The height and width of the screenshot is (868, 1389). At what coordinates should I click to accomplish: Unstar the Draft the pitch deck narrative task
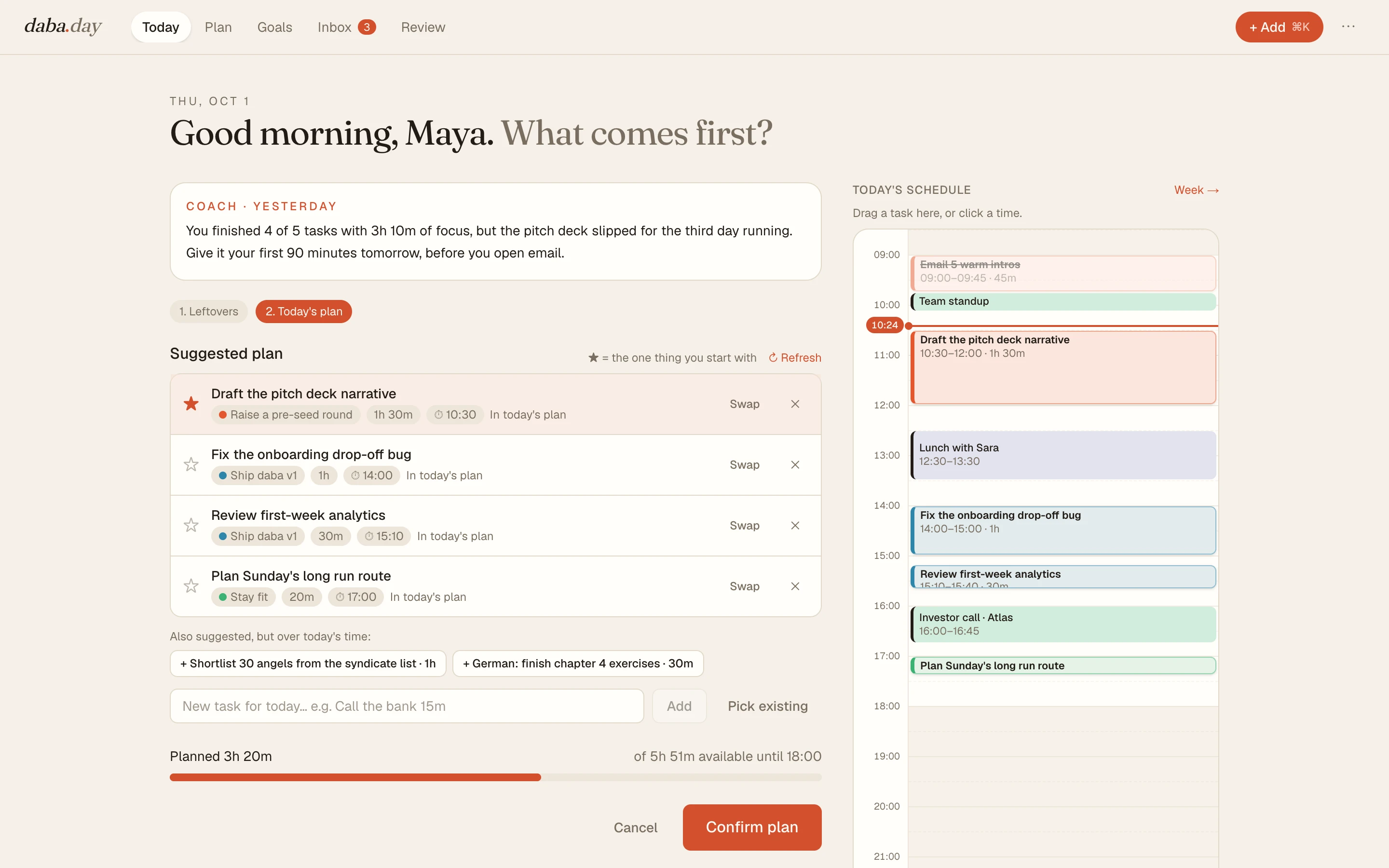[191, 404]
